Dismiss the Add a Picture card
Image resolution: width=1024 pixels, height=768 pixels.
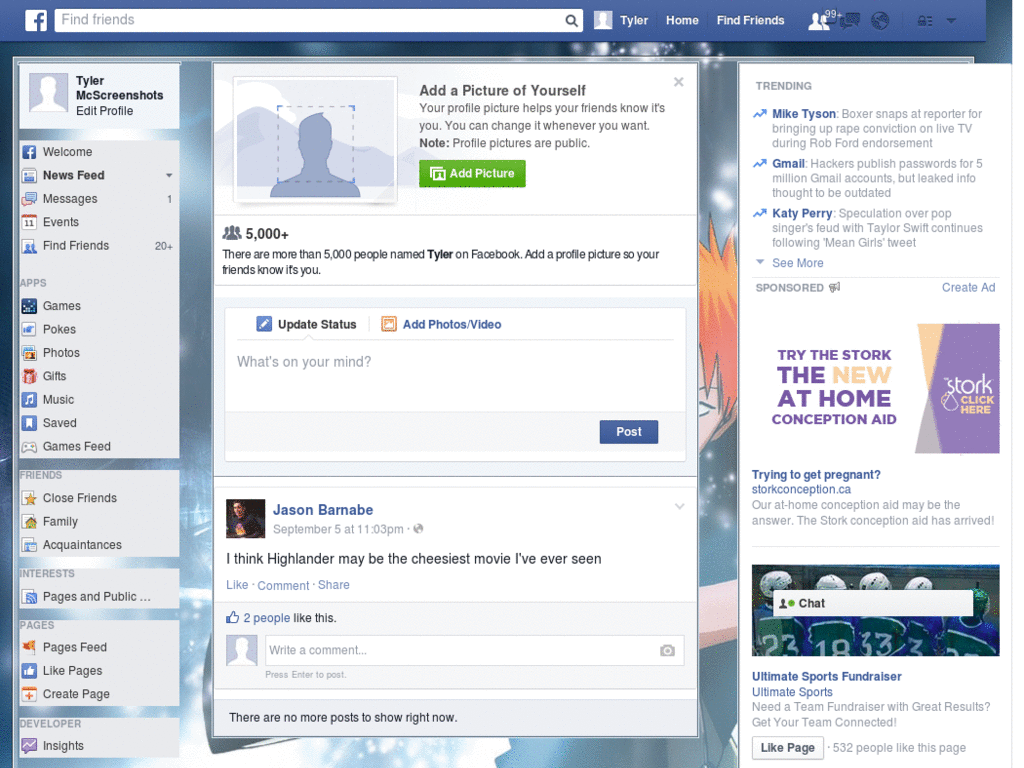click(x=679, y=82)
